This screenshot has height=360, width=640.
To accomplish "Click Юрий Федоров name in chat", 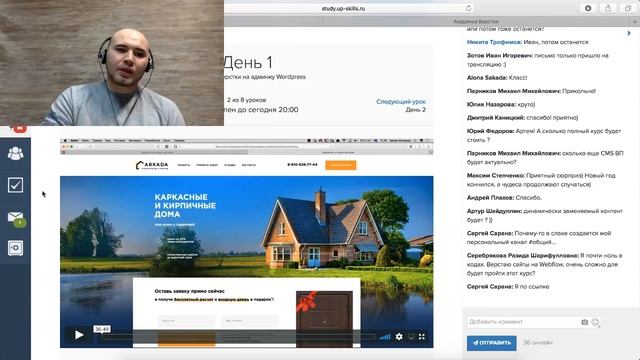I will point(490,131).
